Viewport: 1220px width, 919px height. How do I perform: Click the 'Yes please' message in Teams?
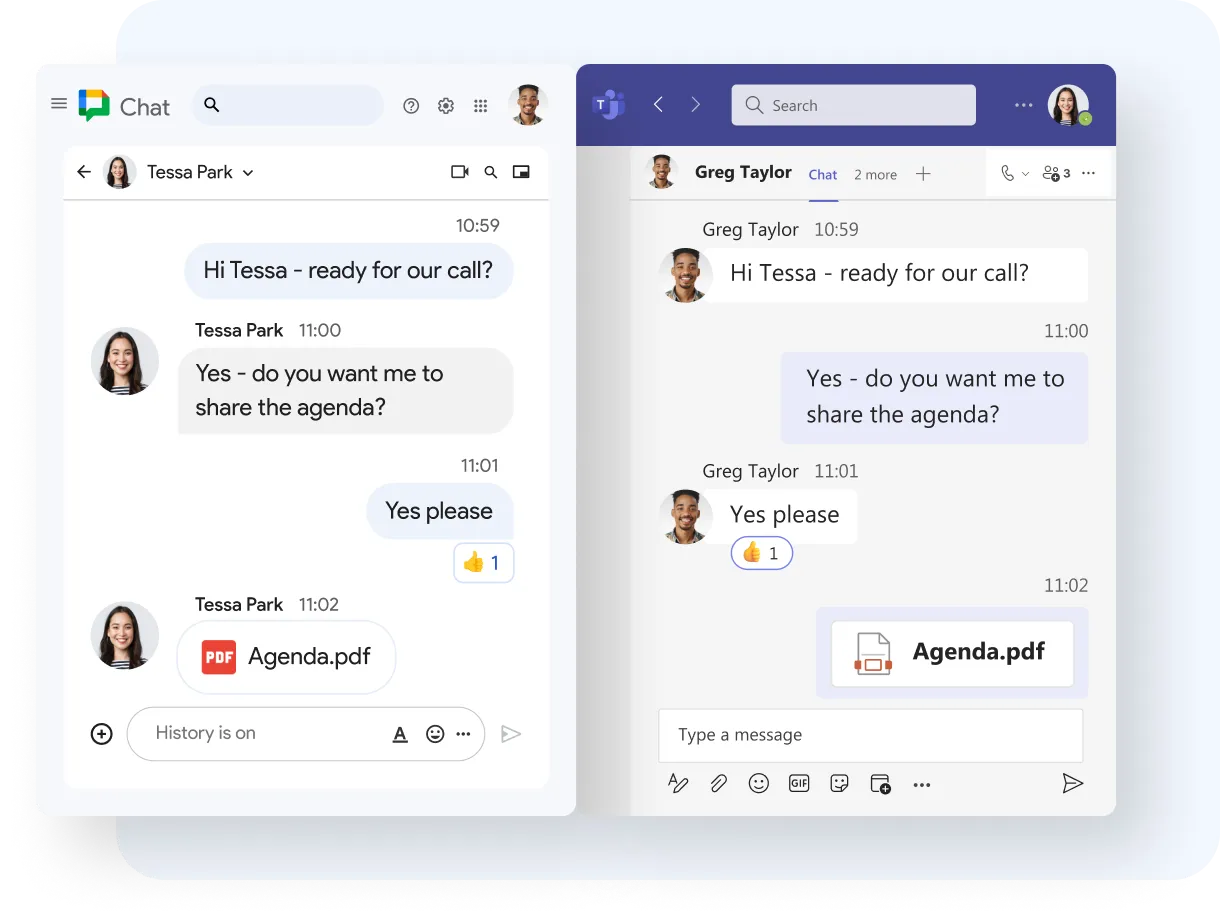point(785,515)
